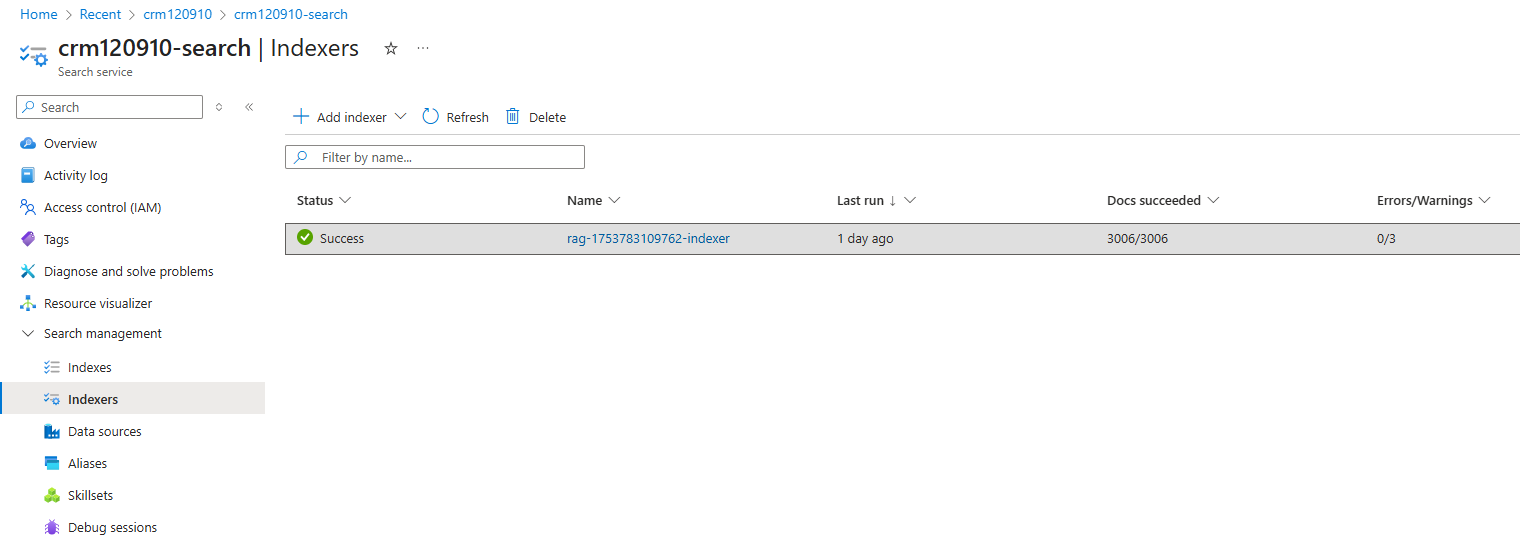Click the green Success checkmark icon
Image resolution: width=1520 pixels, height=543 pixels.
[305, 238]
